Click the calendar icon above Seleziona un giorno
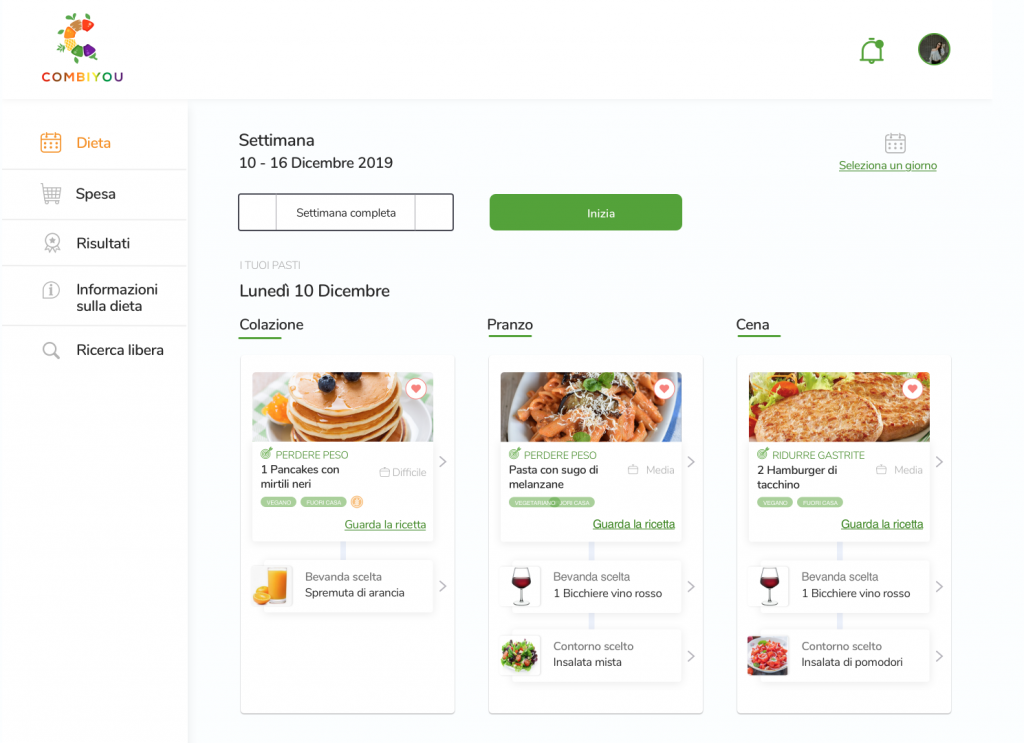This screenshot has width=1024, height=743. tap(895, 143)
